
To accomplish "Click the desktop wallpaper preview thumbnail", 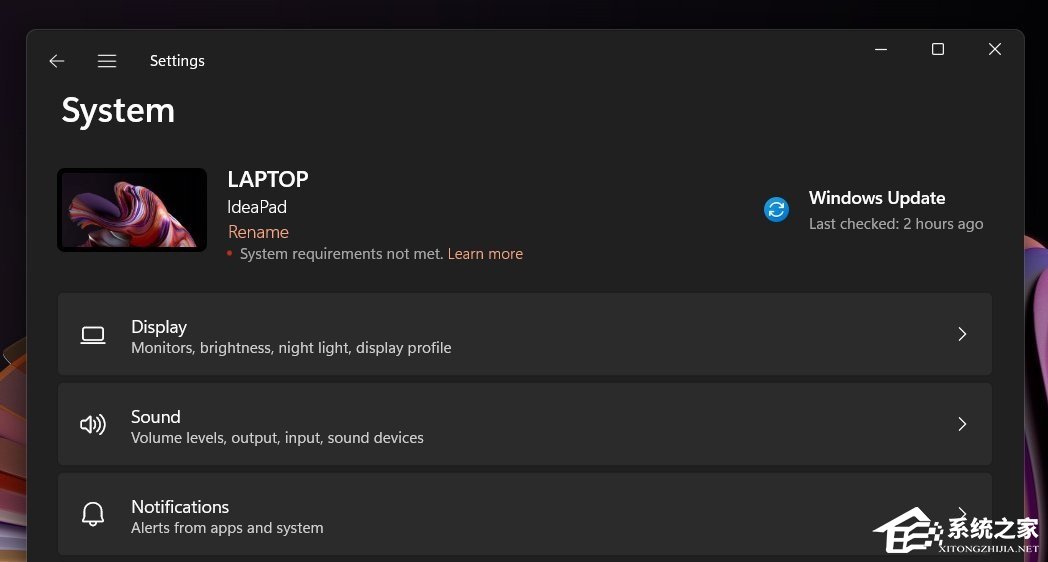I will (132, 209).
